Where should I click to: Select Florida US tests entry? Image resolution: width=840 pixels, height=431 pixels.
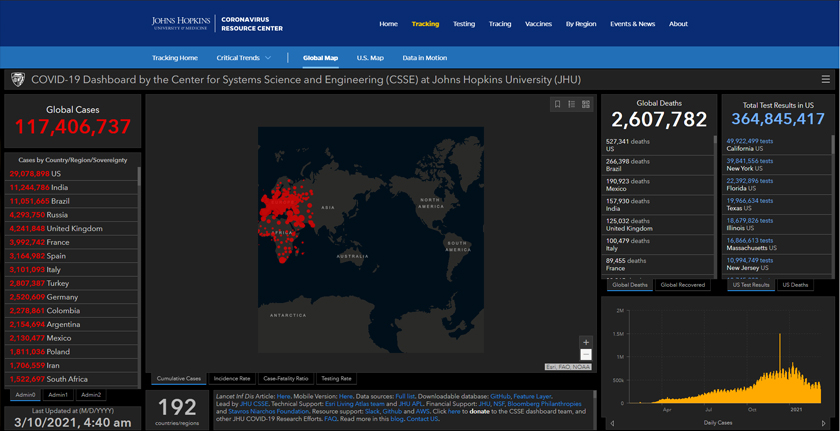pos(778,185)
